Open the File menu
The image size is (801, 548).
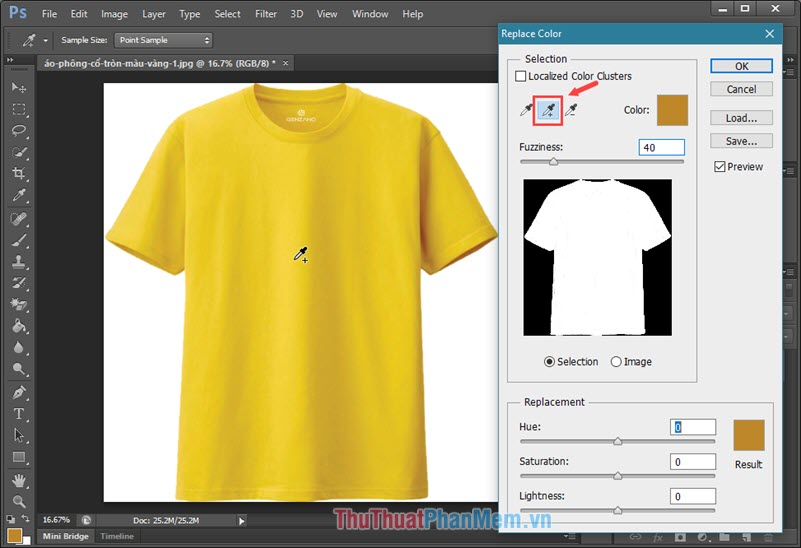click(x=49, y=14)
